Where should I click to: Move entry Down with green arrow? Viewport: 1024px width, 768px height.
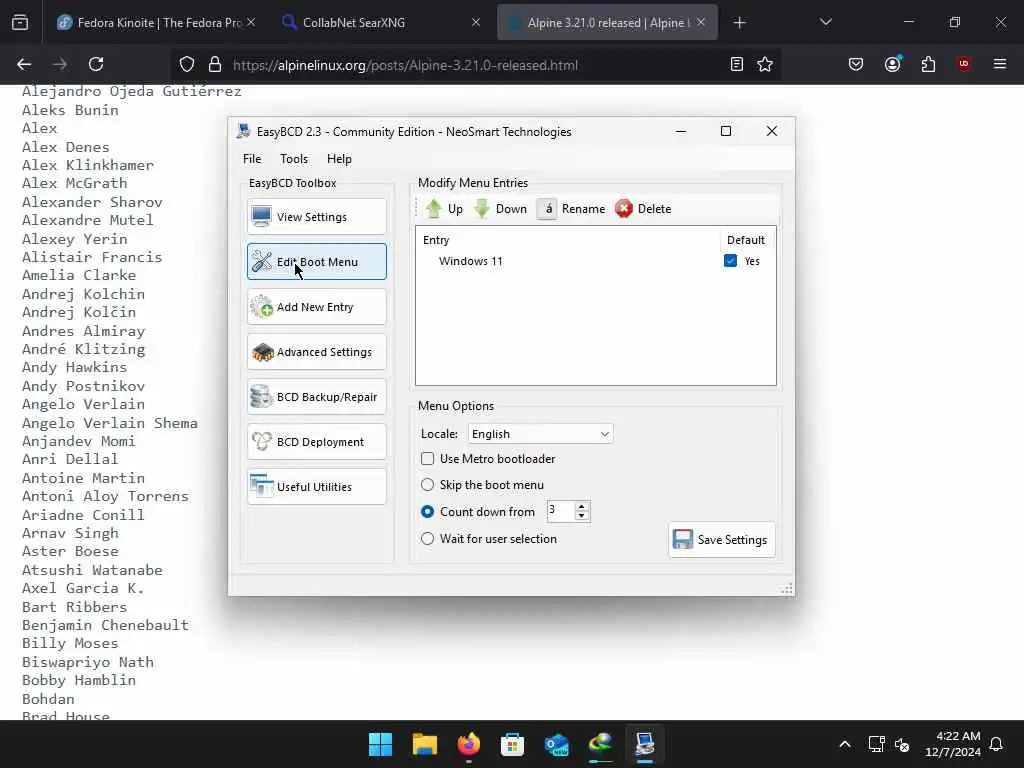pos(501,209)
